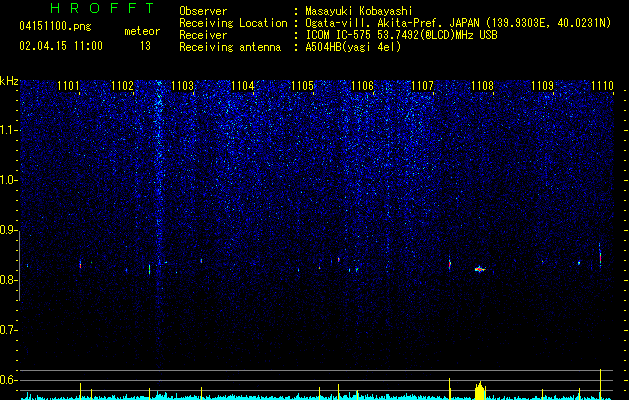Click the 1.1 kHz frequency label

click(9, 130)
